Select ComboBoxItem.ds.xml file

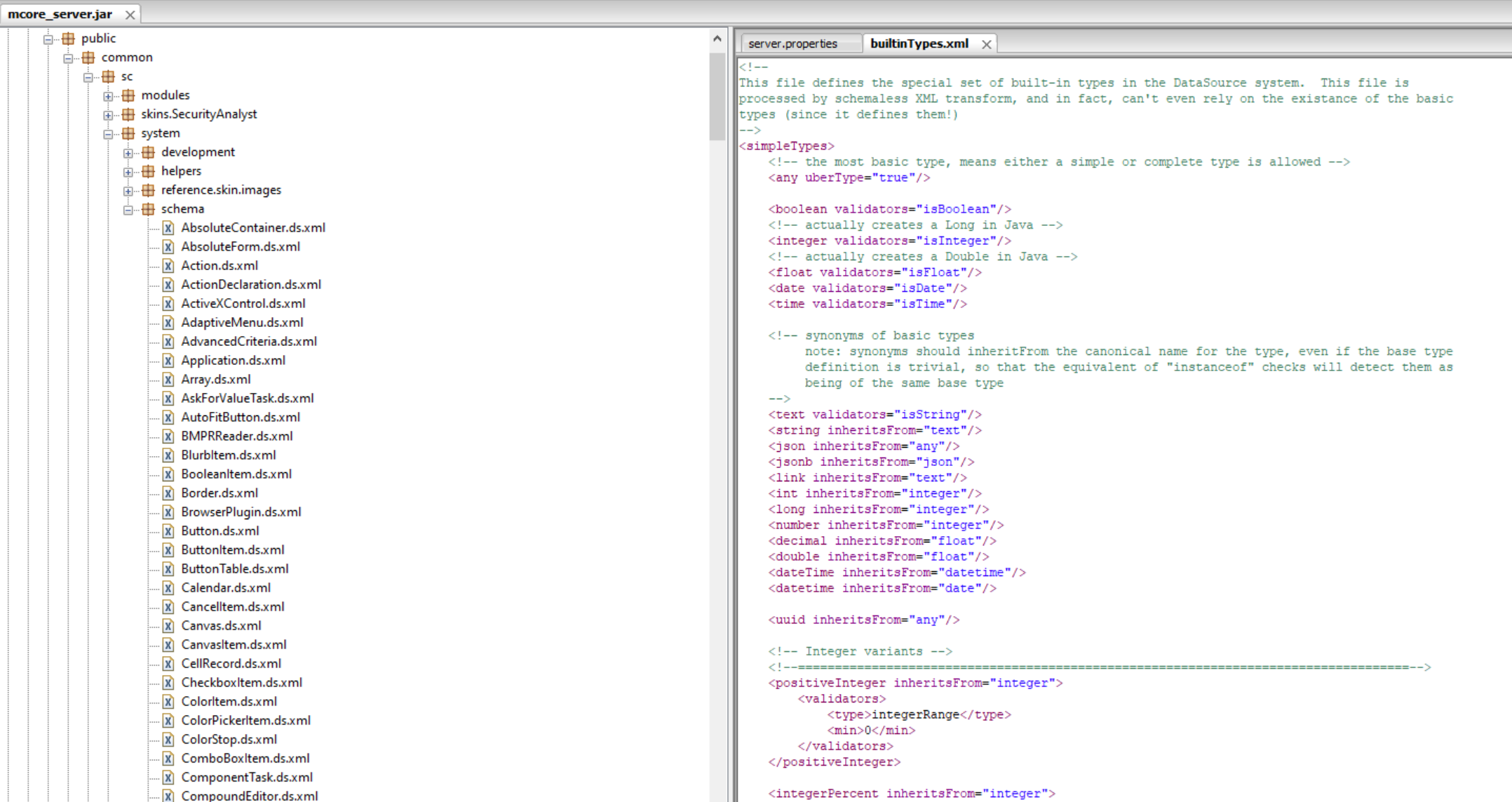pyautogui.click(x=245, y=758)
